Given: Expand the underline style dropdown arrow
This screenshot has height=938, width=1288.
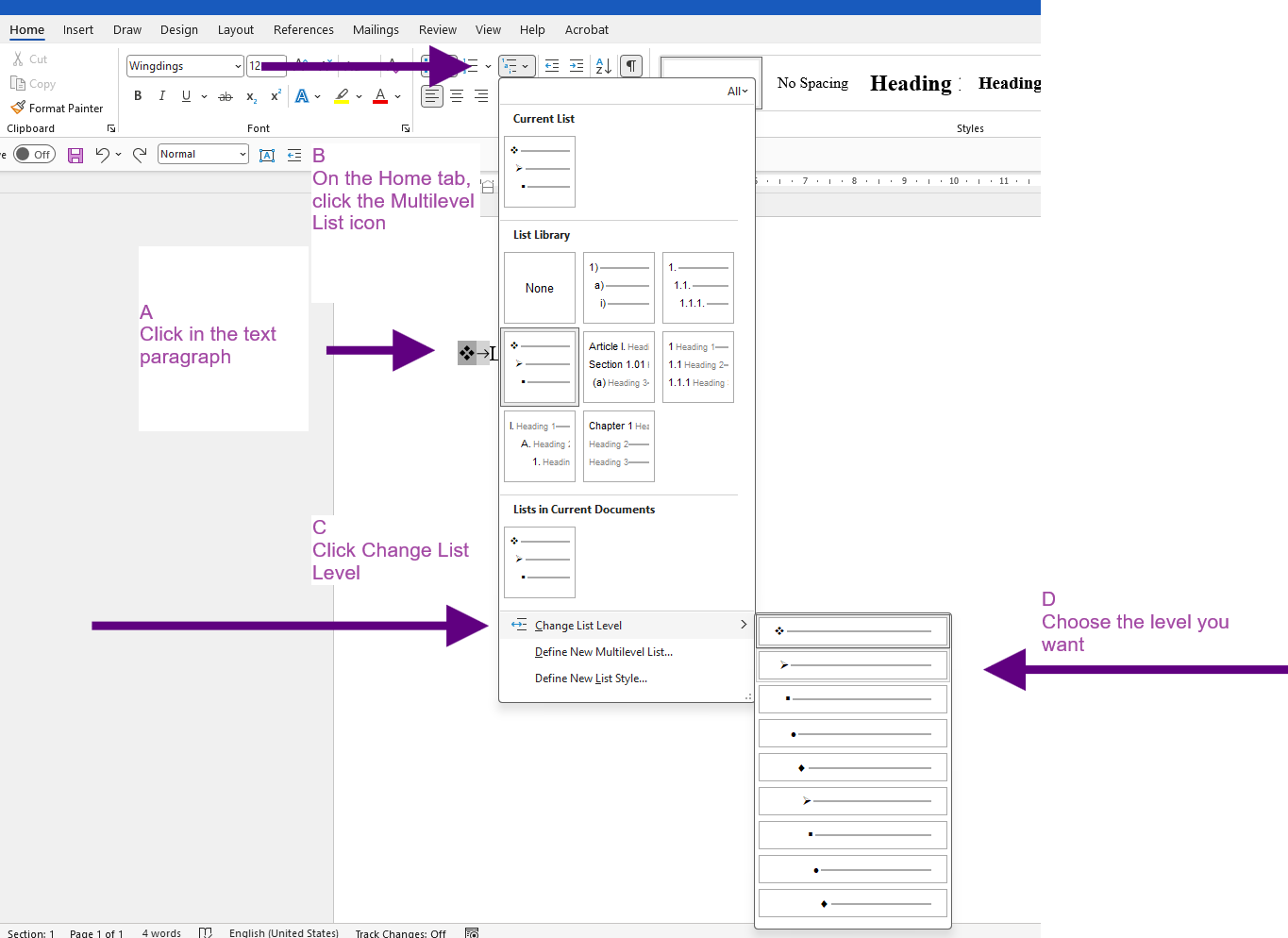Looking at the screenshot, I should pos(204,96).
